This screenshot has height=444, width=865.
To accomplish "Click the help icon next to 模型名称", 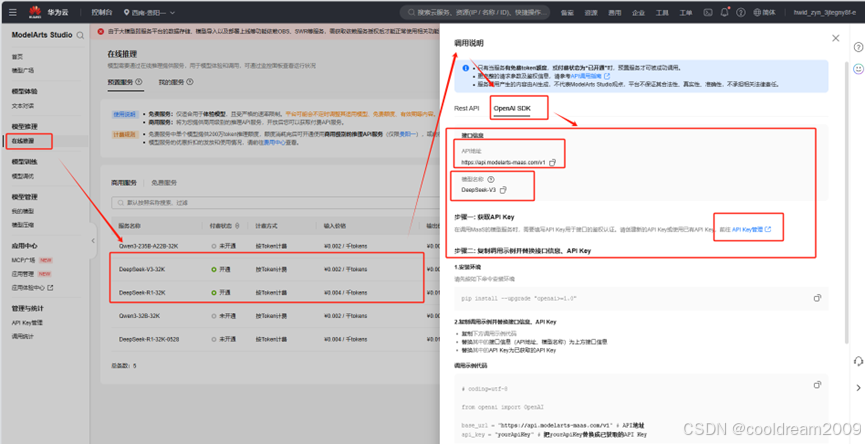I will (491, 180).
